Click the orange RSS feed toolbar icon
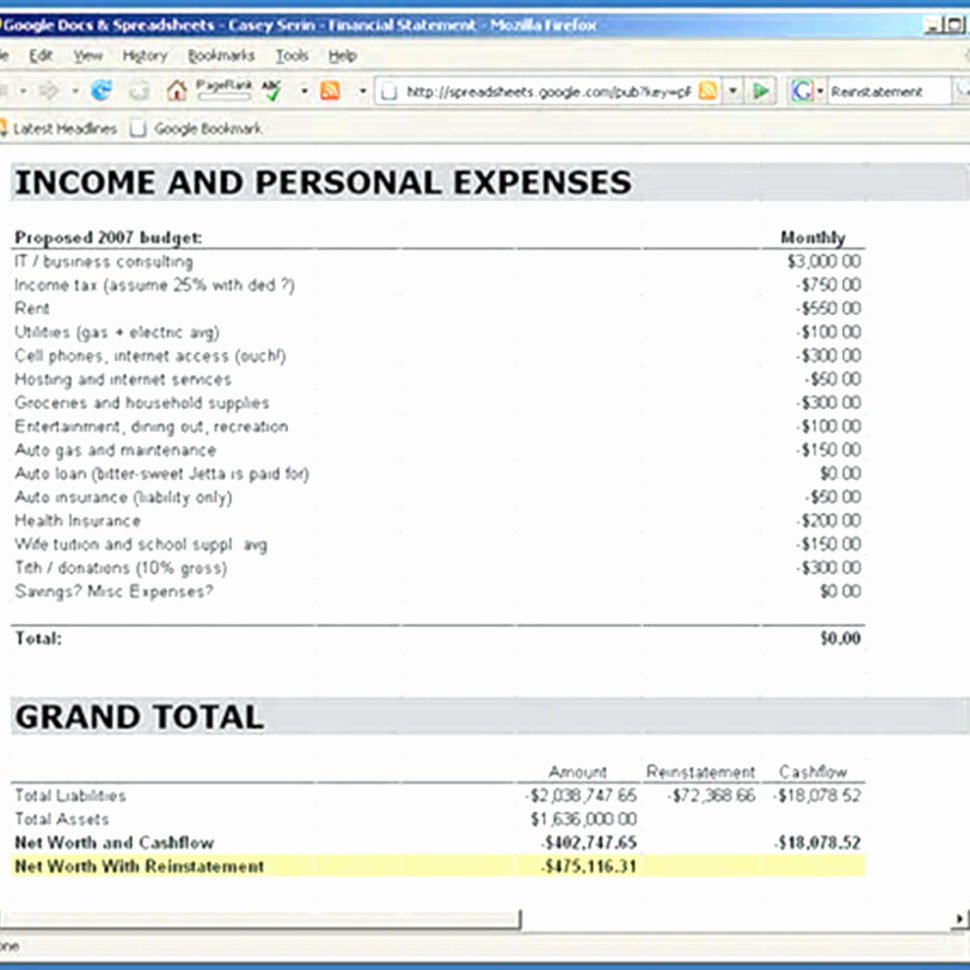Viewport: 970px width, 970px height. (x=330, y=89)
